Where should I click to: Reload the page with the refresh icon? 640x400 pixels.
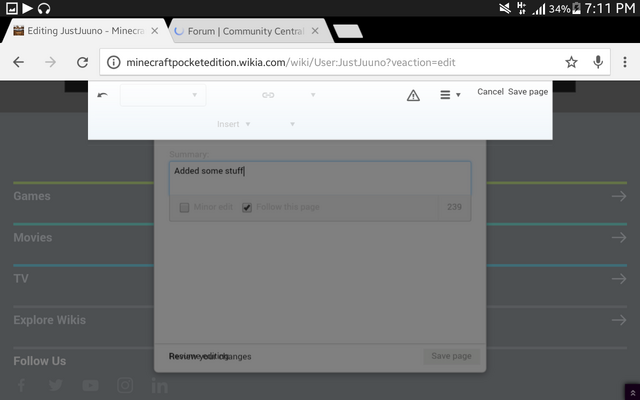pyautogui.click(x=82, y=62)
